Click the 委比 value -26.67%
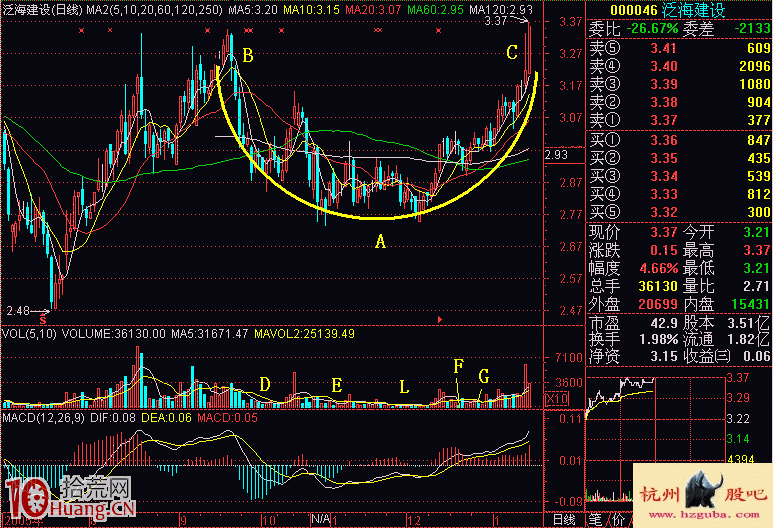773x528 pixels. coord(652,29)
